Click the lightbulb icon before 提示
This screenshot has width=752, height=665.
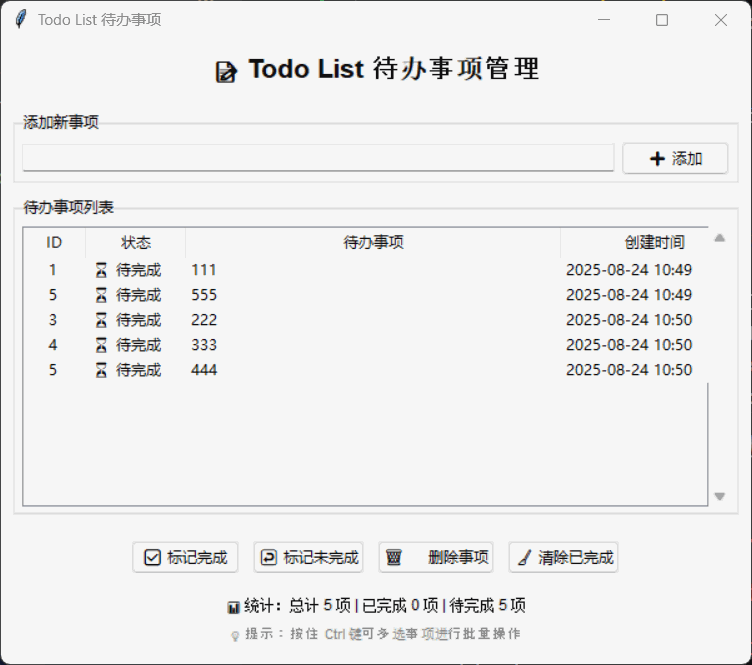pyautogui.click(x=235, y=636)
